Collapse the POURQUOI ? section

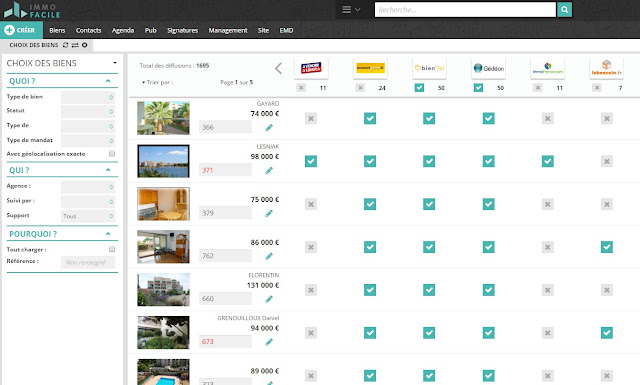click(108, 234)
